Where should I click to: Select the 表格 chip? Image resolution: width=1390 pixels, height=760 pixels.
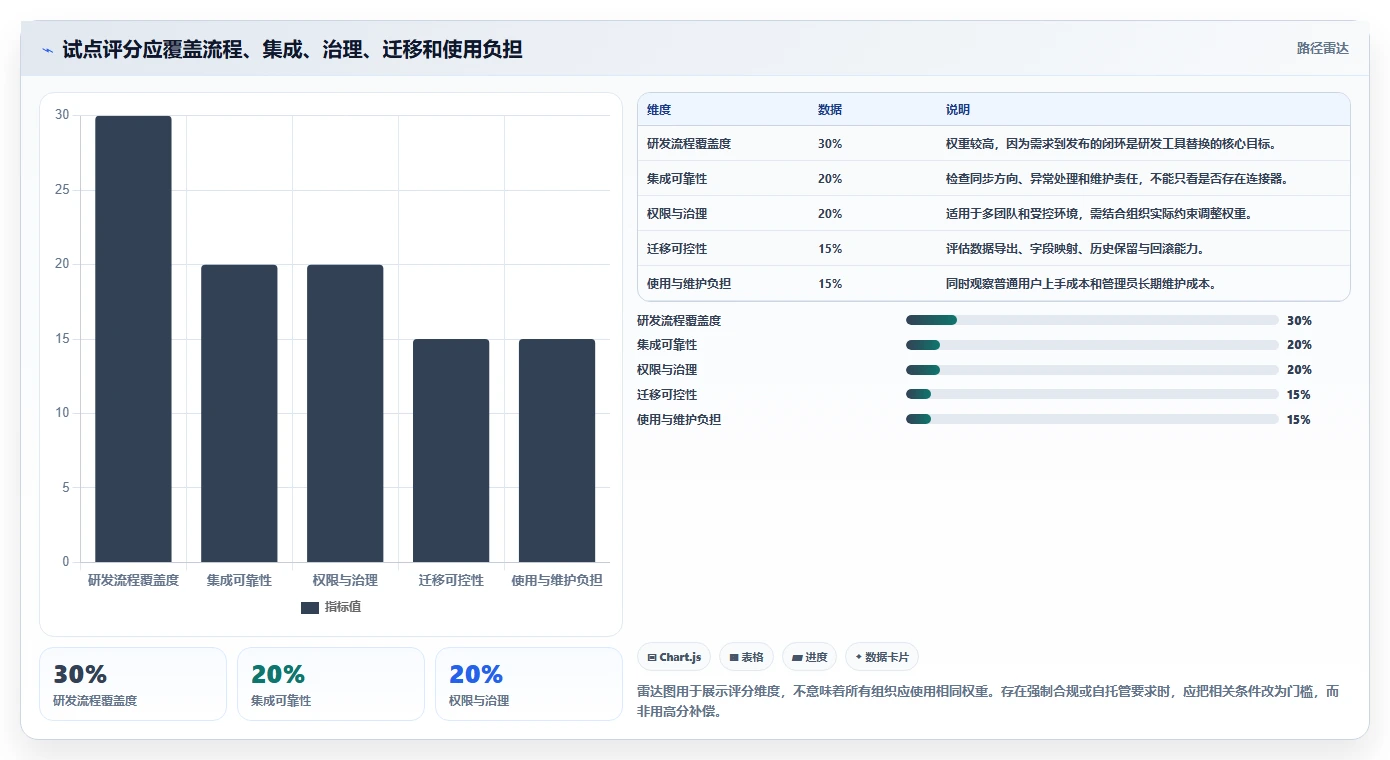746,657
